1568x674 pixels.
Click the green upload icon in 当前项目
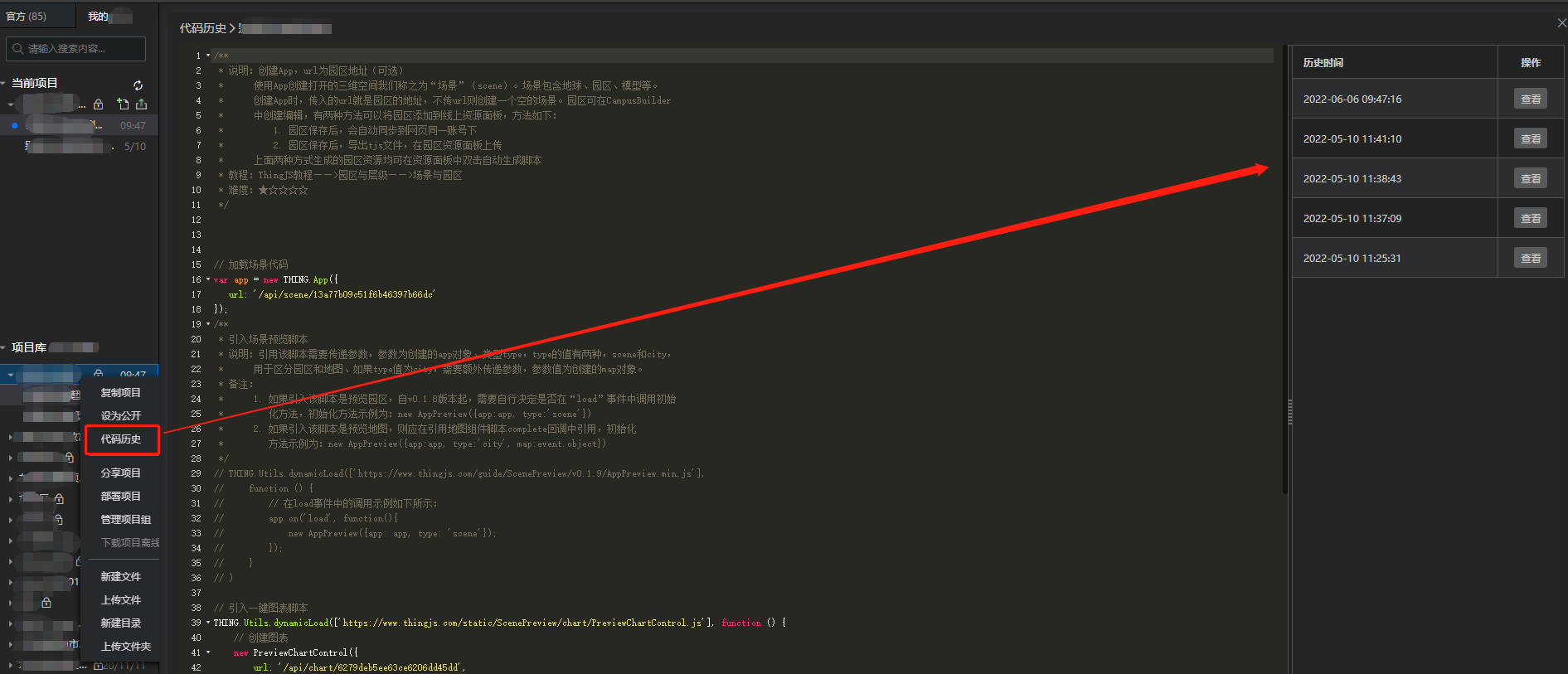coord(142,104)
